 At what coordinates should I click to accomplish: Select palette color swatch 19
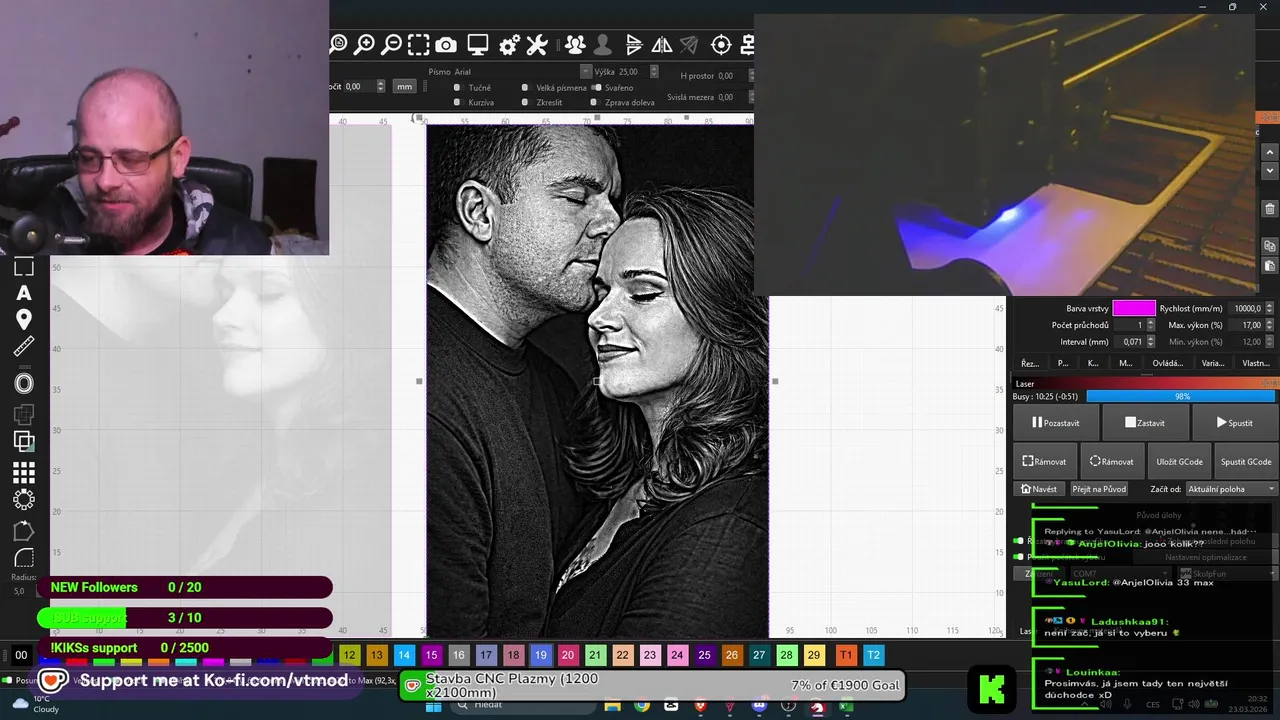[x=540, y=655]
